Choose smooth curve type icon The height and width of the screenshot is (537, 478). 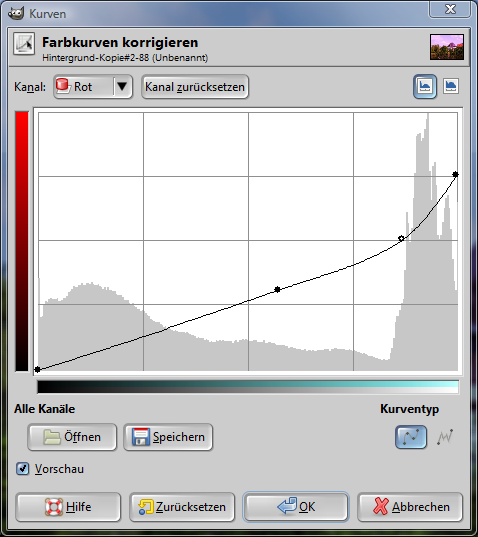coord(411,437)
